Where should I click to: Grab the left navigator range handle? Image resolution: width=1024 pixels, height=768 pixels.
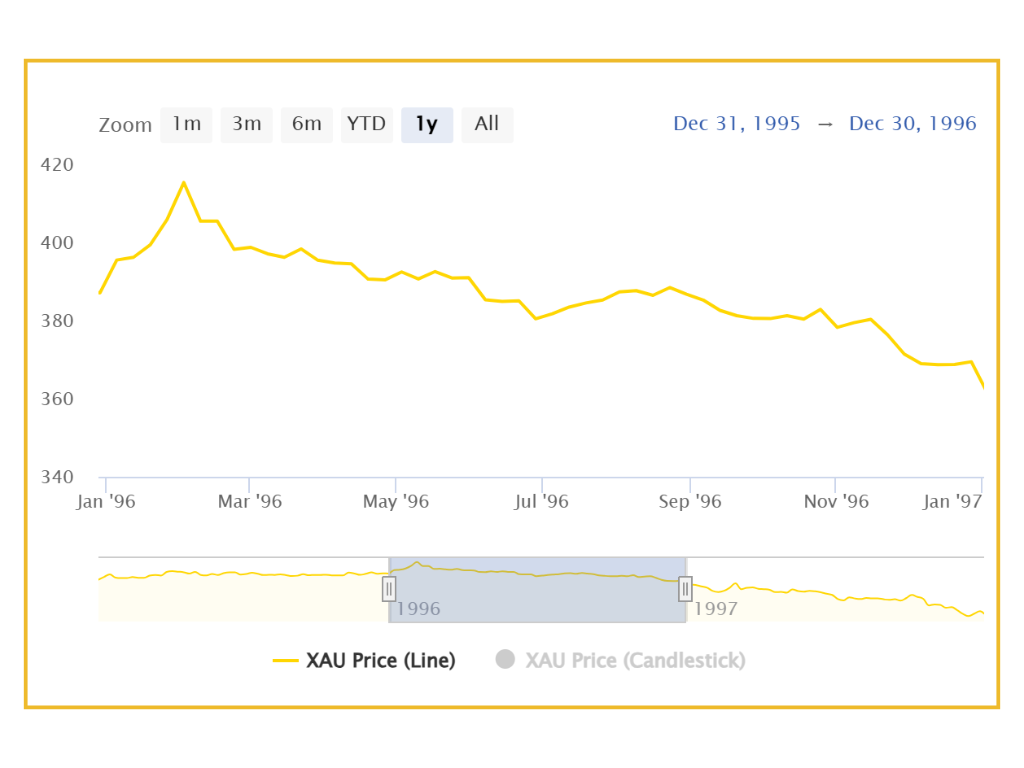point(389,589)
